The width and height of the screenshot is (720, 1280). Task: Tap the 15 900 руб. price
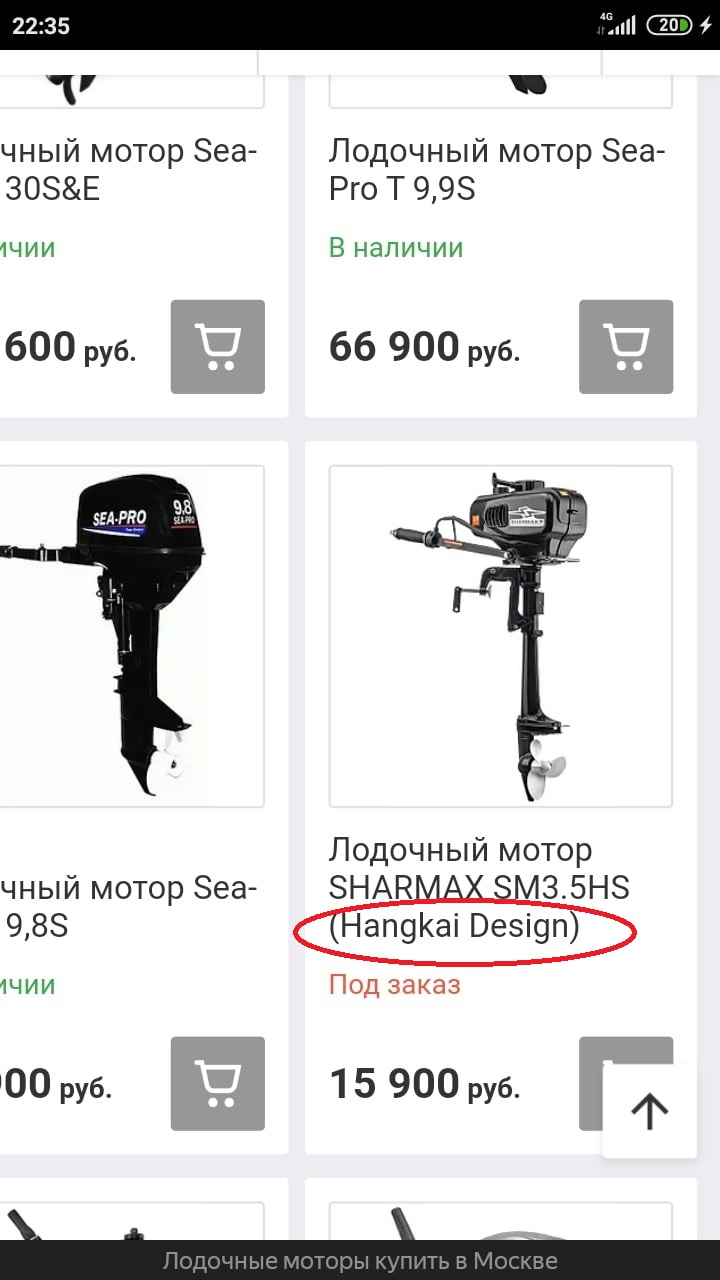424,1084
